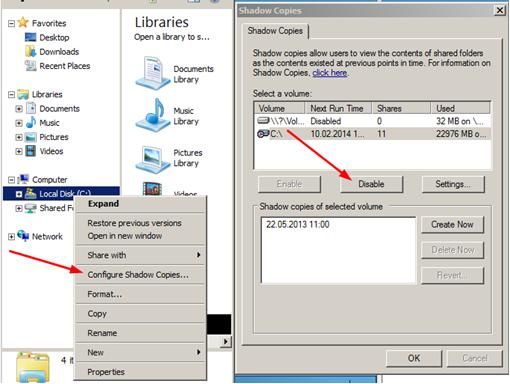Click the Videos filmstrip icon in tree
Image resolution: width=510 pixels, height=384 pixels.
click(x=31, y=151)
